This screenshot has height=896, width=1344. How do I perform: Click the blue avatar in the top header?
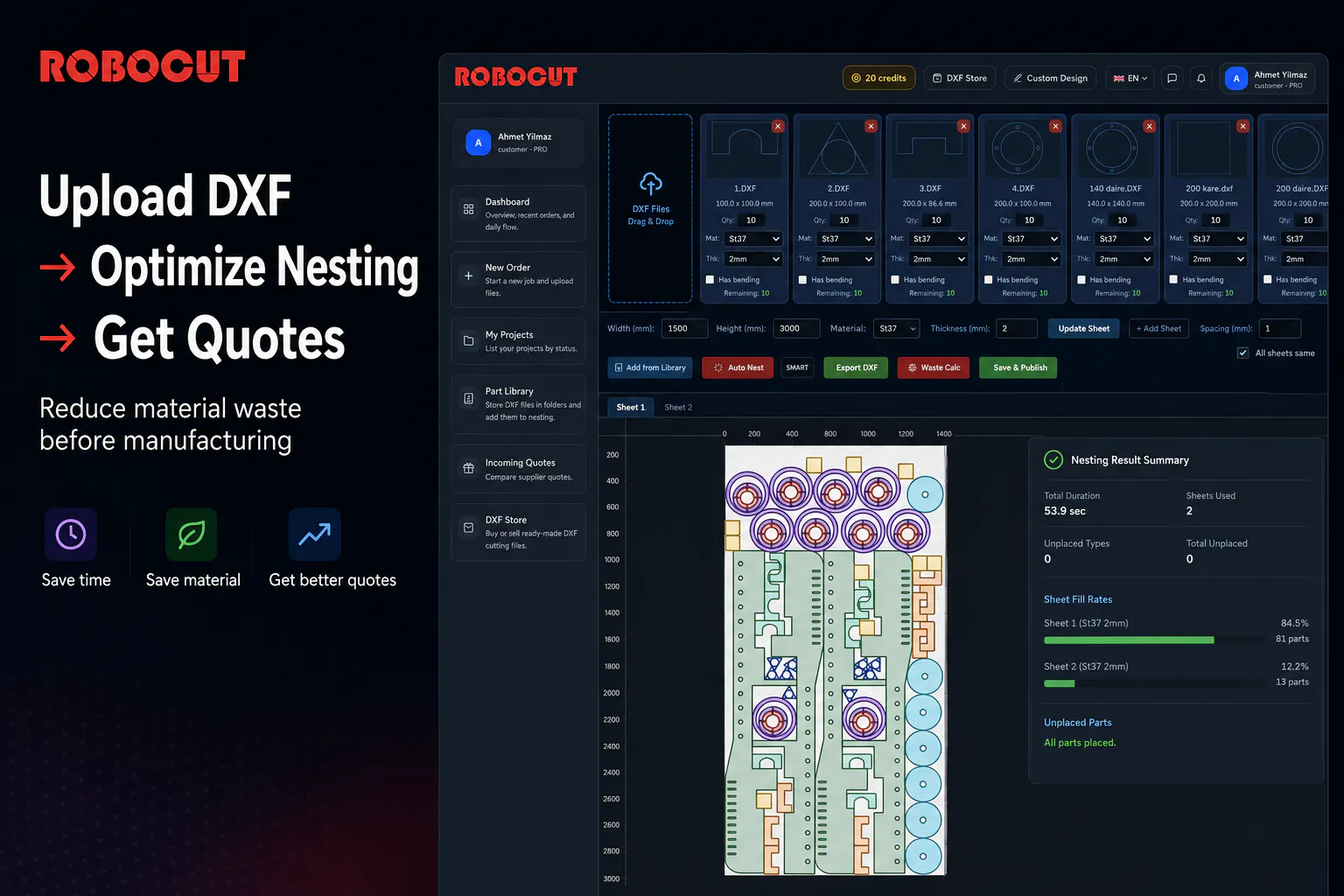[1236, 79]
